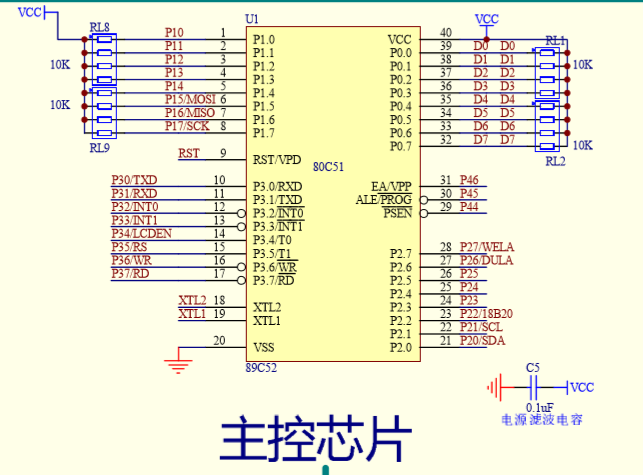Select the P37/RD net label
The height and width of the screenshot is (475, 643).
click(130, 273)
